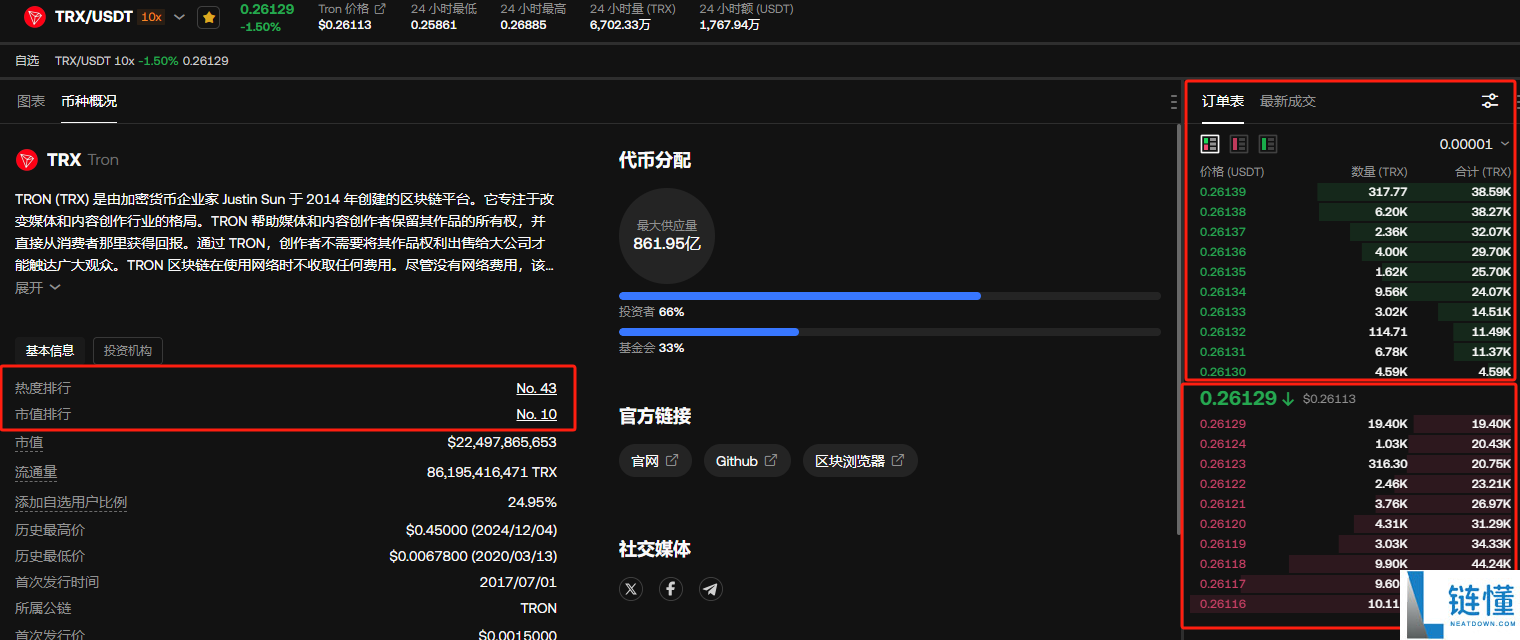Switch to the 最新成交 tab
Viewport: 1520px width, 640px height.
tap(1288, 101)
